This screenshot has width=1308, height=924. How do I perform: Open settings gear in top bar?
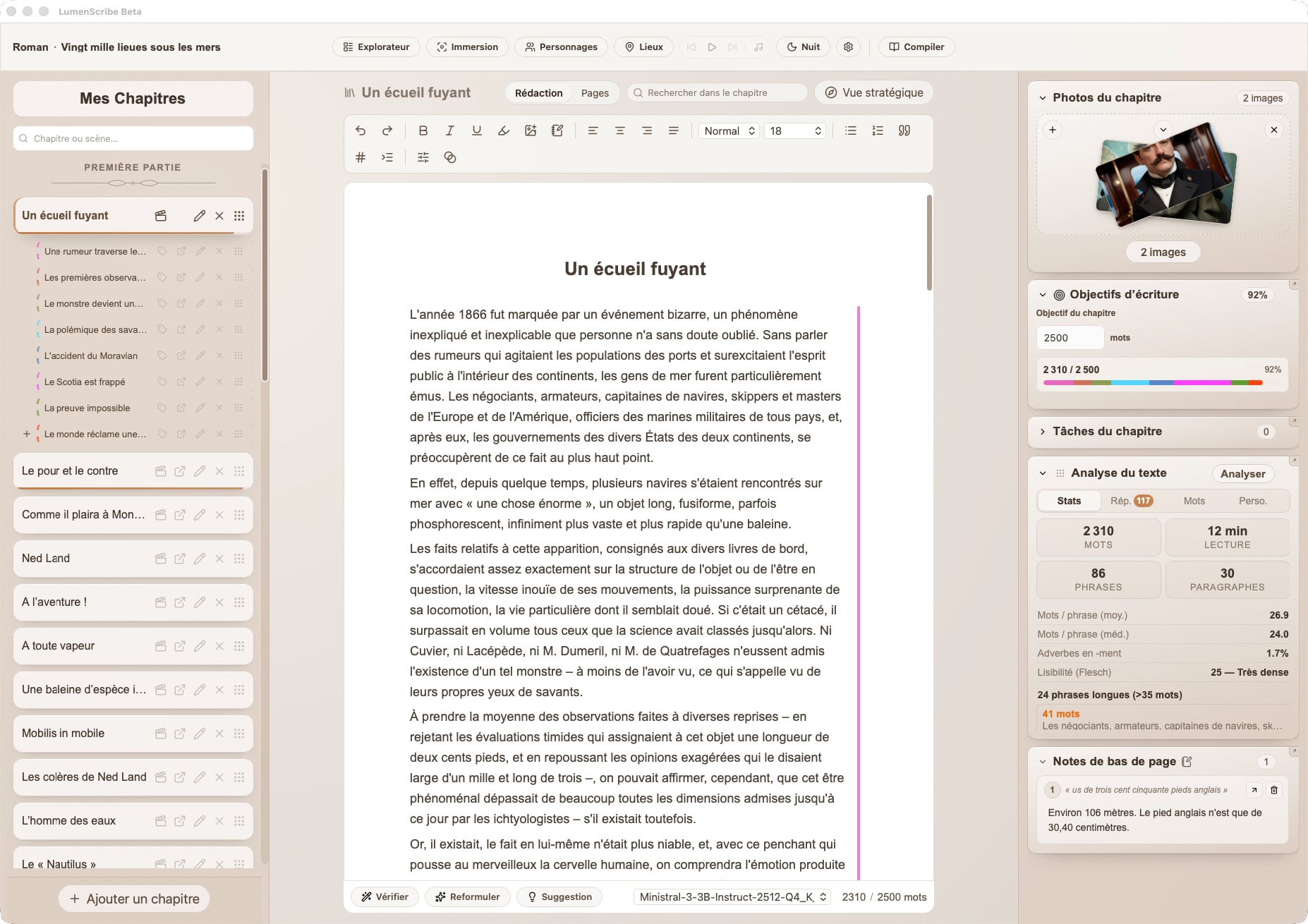pyautogui.click(x=849, y=47)
